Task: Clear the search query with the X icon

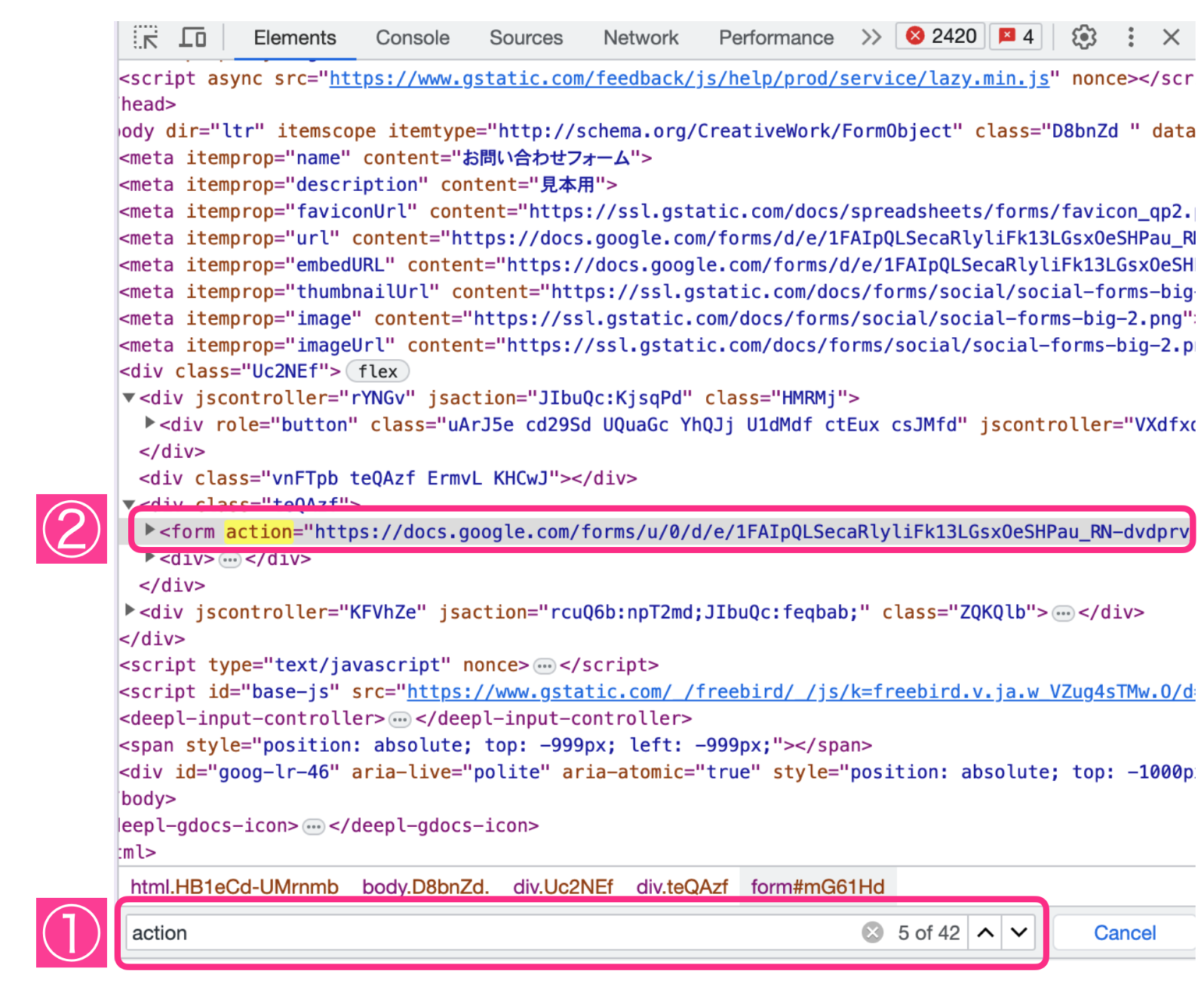Action: (872, 932)
